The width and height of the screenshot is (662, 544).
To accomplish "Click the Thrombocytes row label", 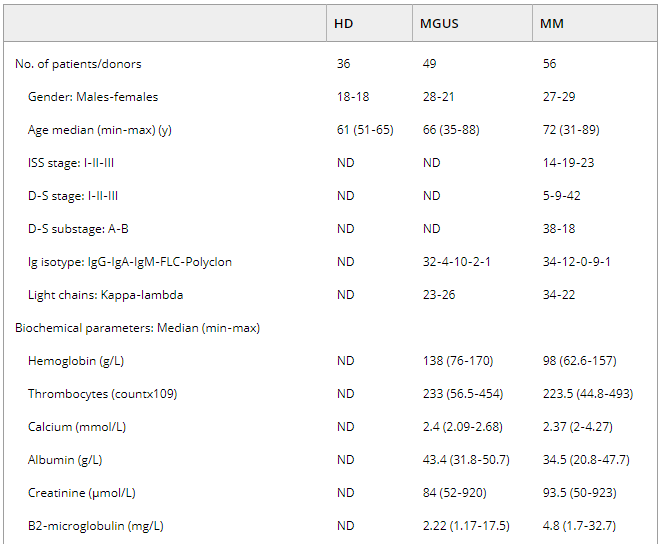I will point(103,394).
